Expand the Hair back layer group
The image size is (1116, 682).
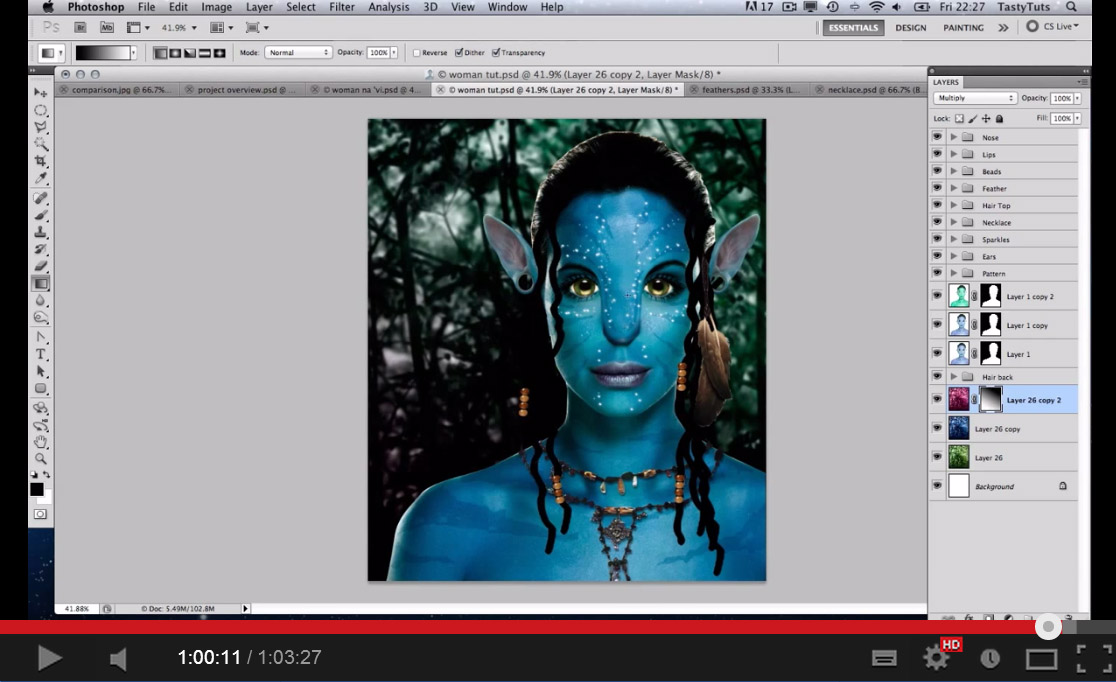click(x=954, y=377)
